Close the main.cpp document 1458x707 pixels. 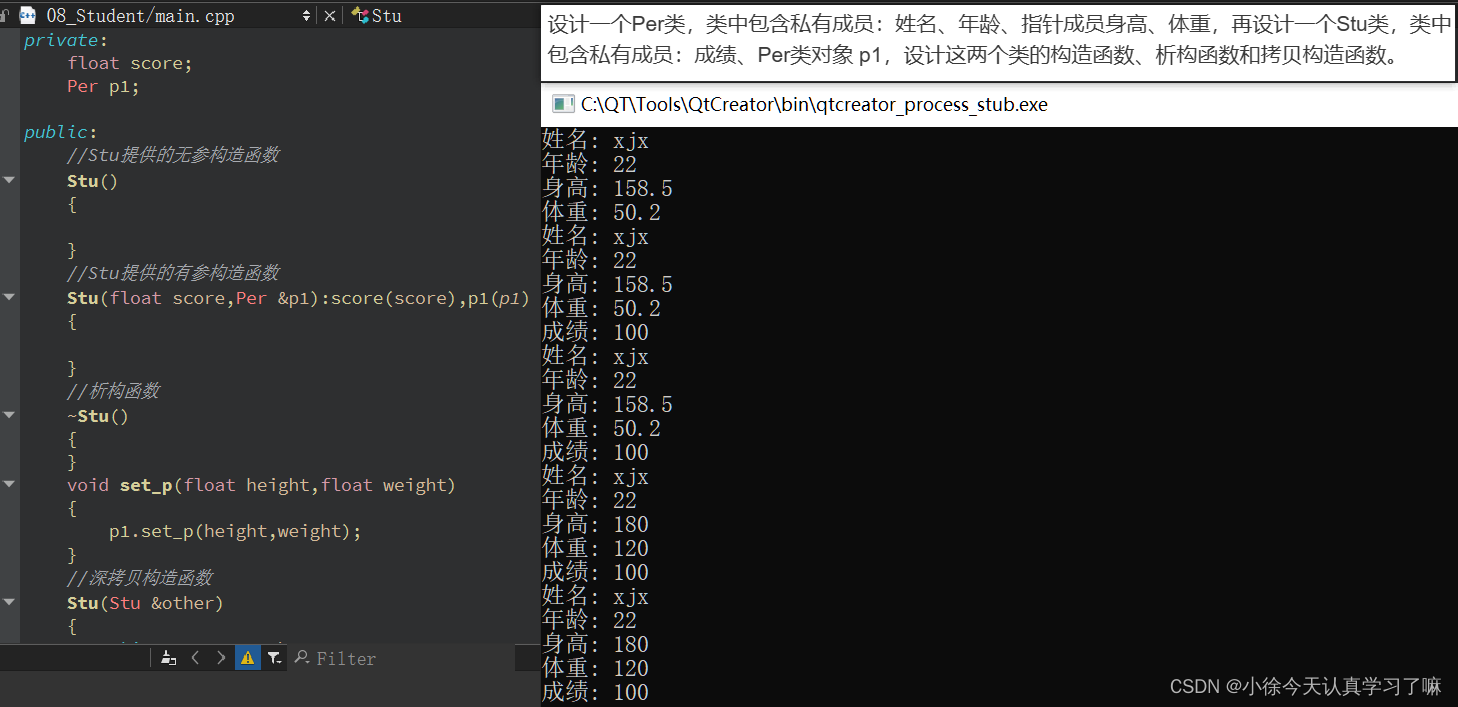[x=330, y=14]
